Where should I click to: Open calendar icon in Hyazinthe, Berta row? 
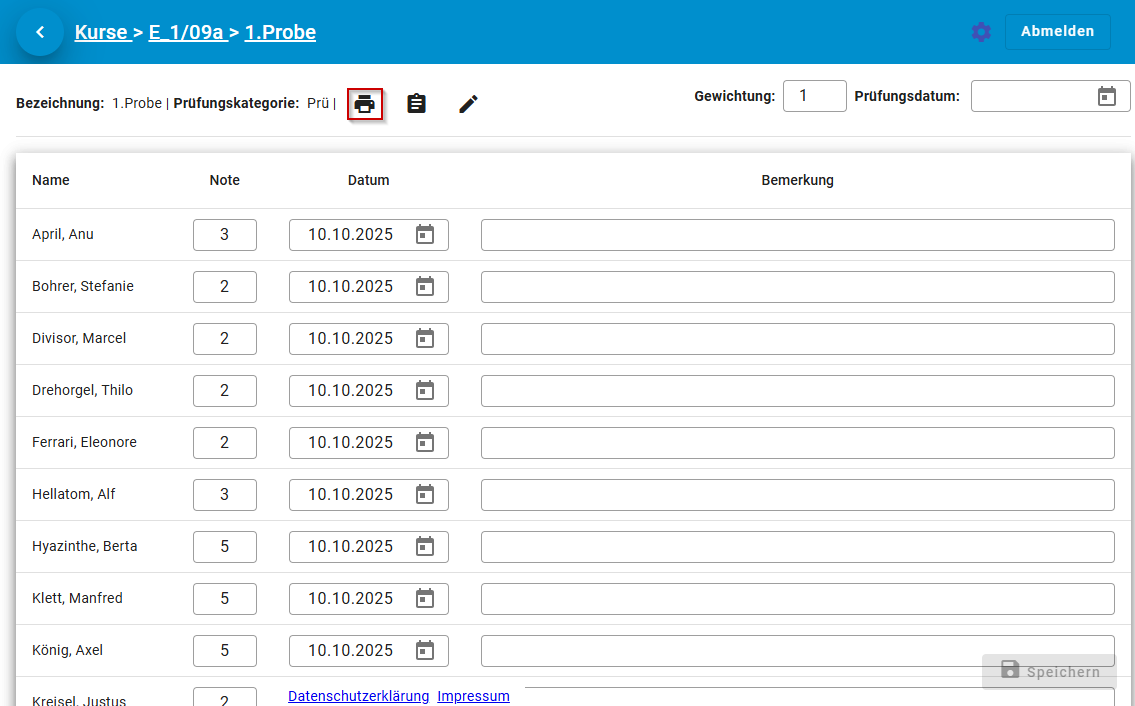coord(425,547)
